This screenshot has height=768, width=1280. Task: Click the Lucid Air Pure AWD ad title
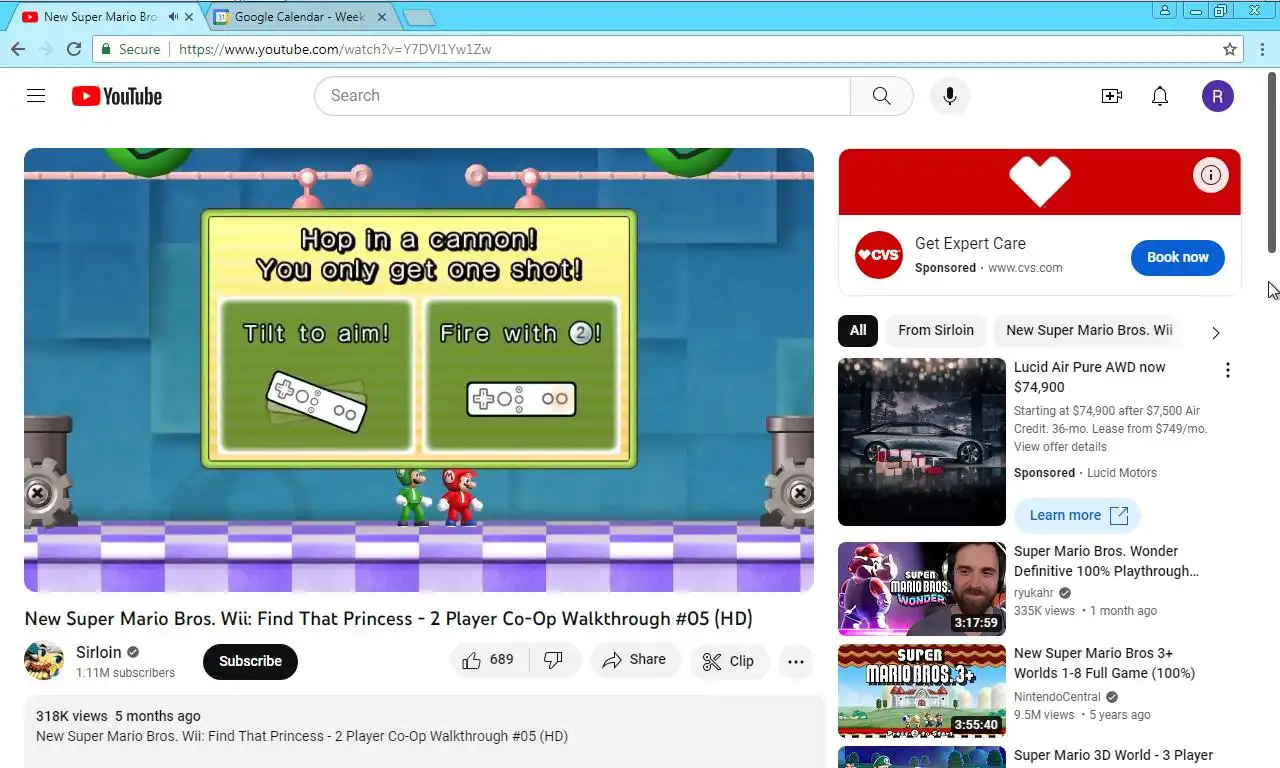tap(1090, 377)
